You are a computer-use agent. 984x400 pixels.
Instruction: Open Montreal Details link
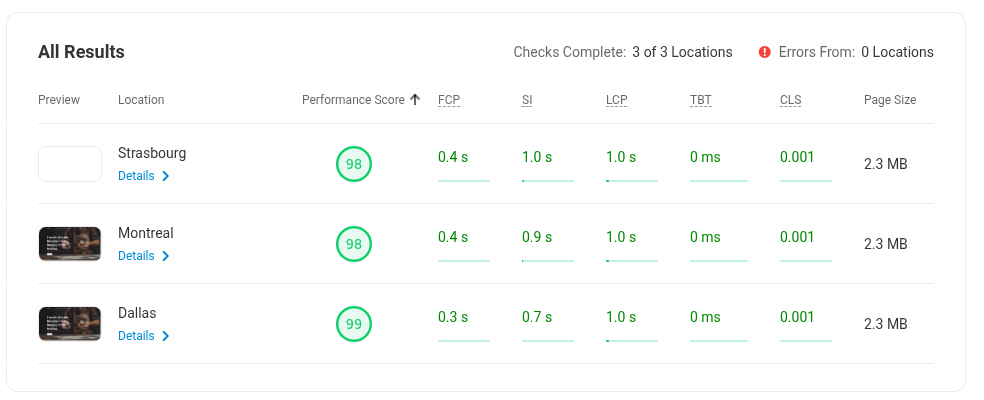(x=136, y=256)
